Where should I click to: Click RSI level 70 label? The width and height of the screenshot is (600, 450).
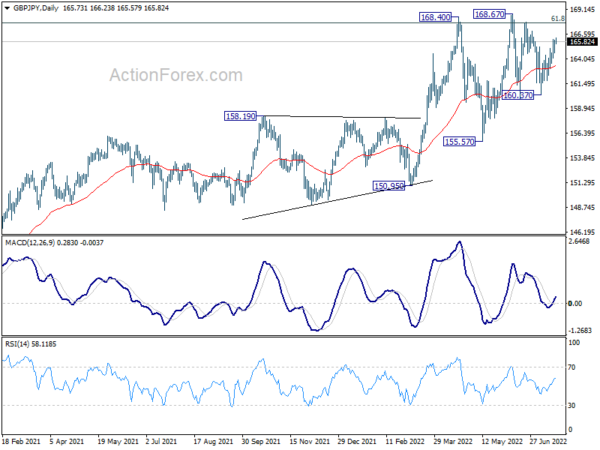click(x=572, y=367)
